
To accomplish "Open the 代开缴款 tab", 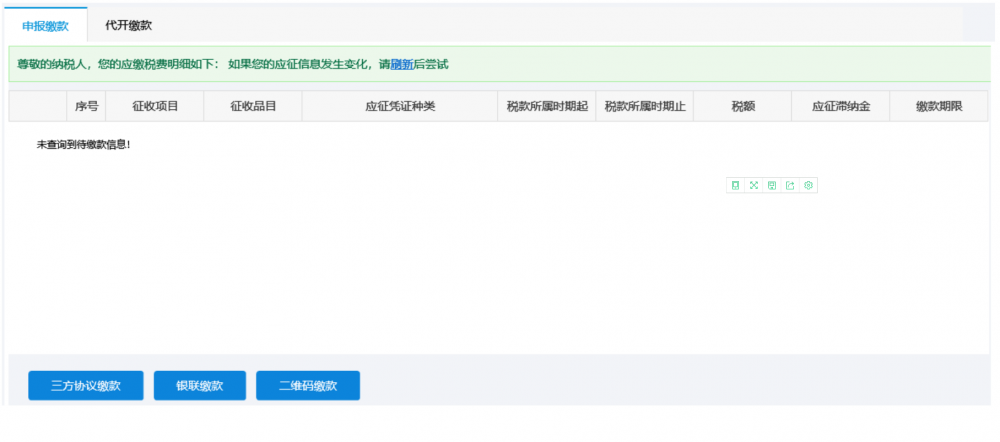I will [x=128, y=25].
